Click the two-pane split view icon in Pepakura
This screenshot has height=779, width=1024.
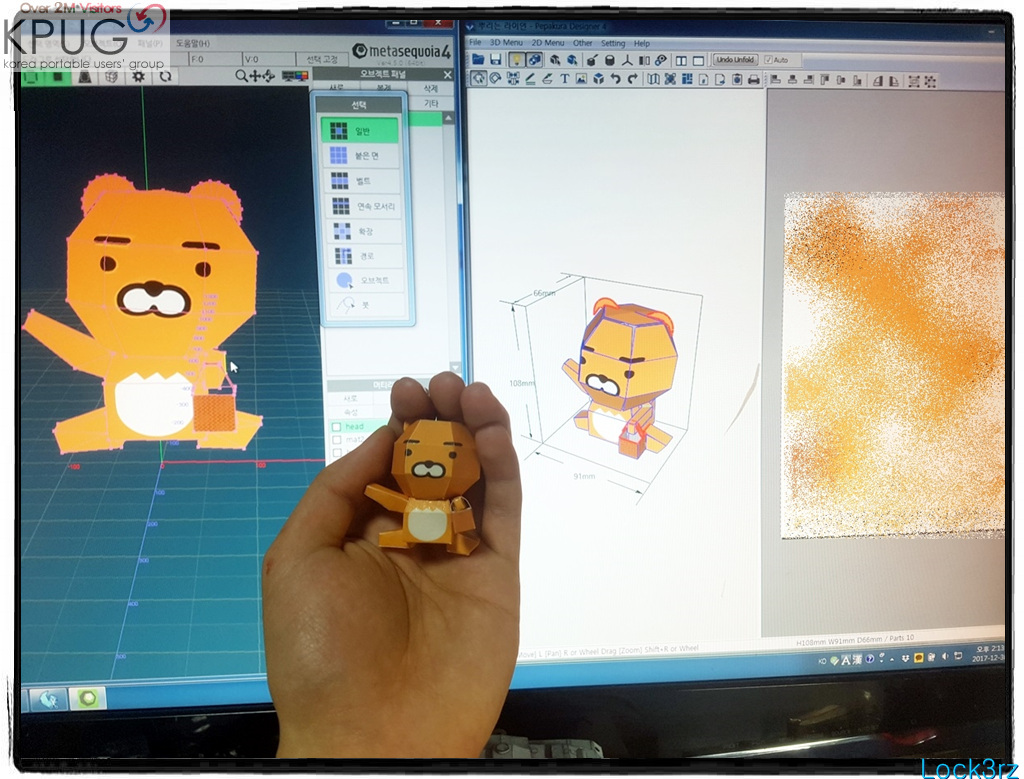click(681, 61)
